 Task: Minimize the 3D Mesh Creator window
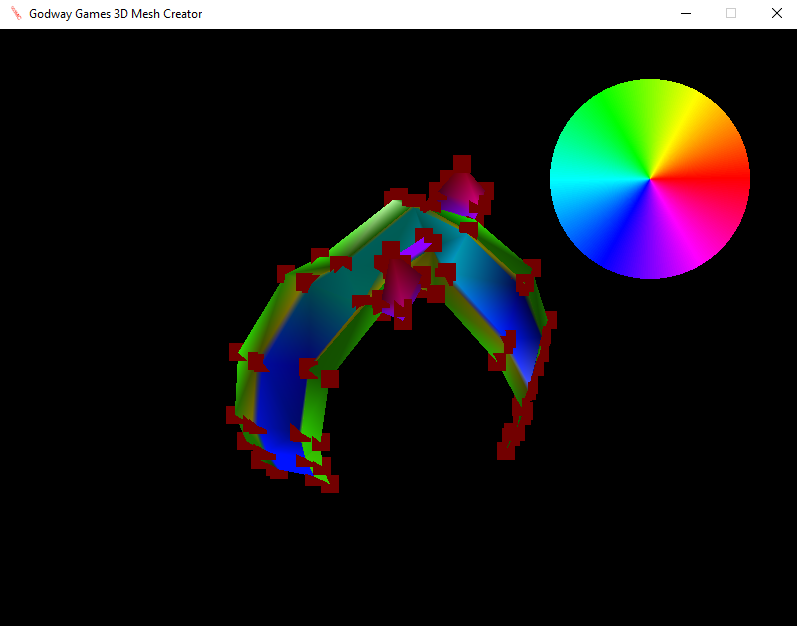686,14
